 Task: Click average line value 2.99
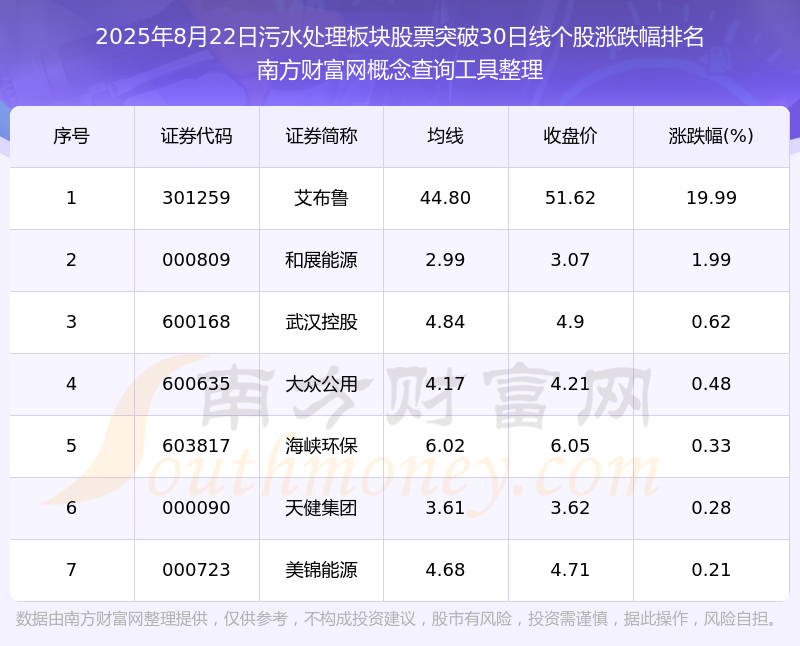tap(445, 260)
